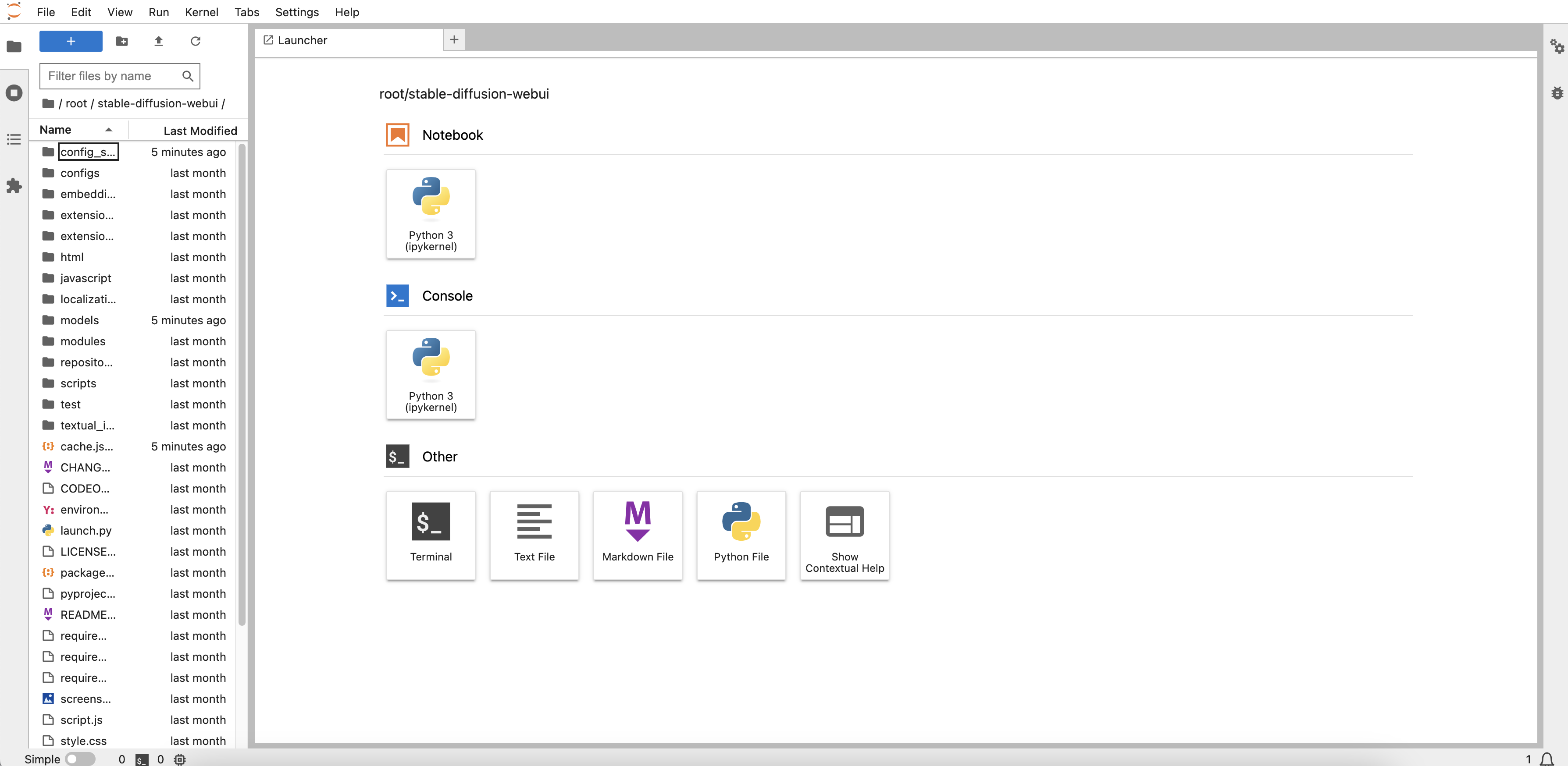
Task: Launch Python 3 console from Console section
Action: click(430, 375)
